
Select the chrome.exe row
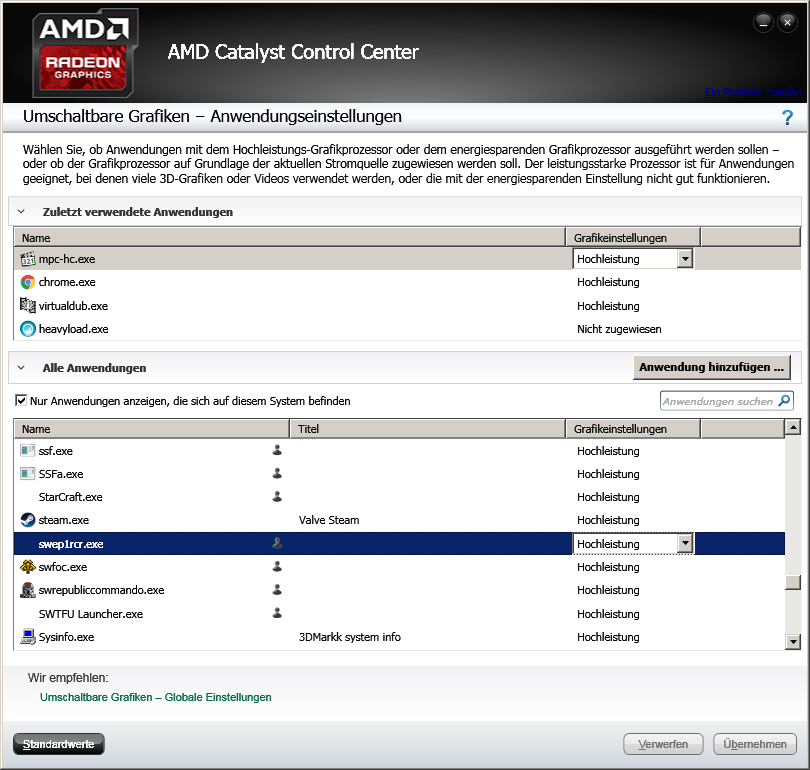point(407,282)
